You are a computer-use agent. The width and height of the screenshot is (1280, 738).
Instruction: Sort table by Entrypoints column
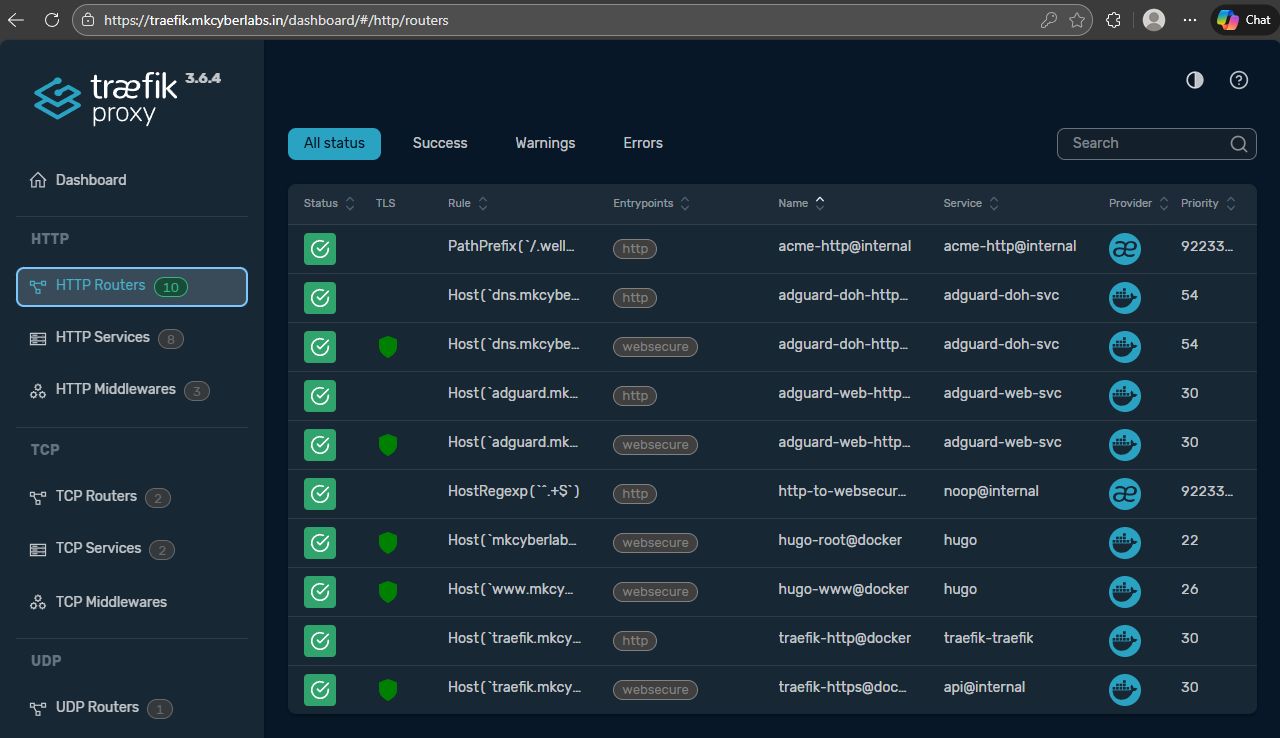(x=652, y=203)
